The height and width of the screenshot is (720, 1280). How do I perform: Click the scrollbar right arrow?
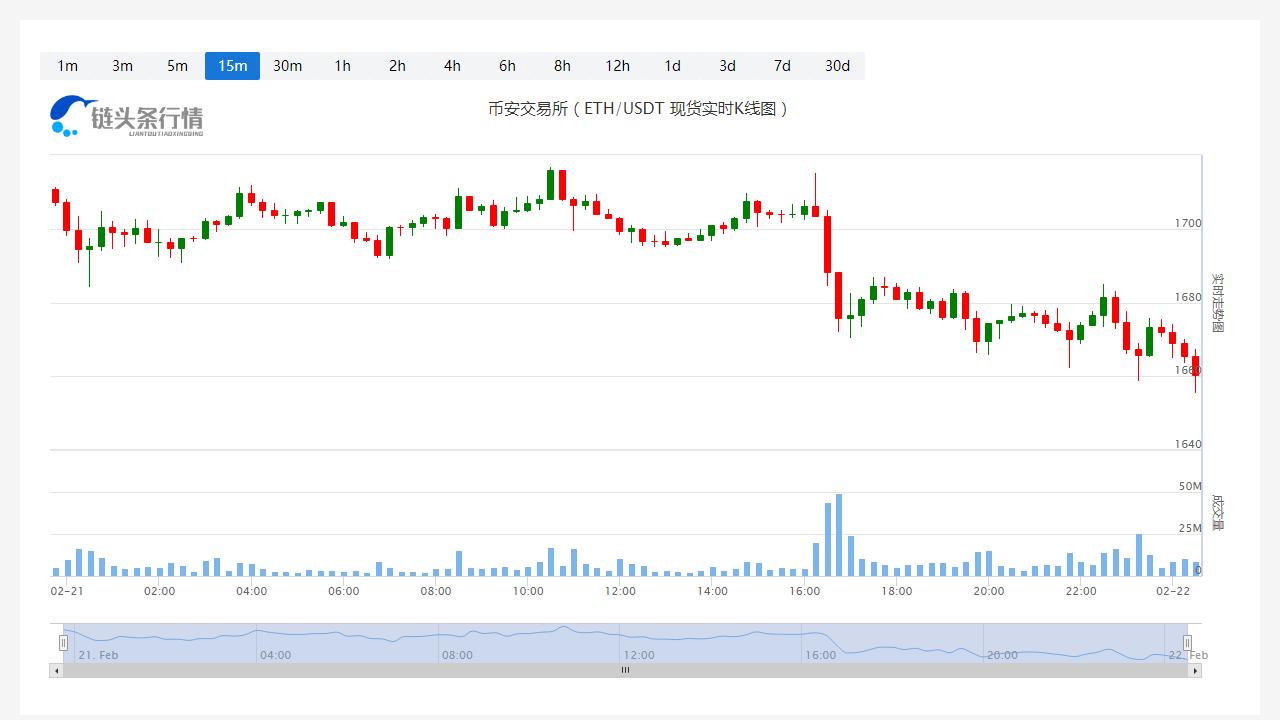coord(1194,671)
